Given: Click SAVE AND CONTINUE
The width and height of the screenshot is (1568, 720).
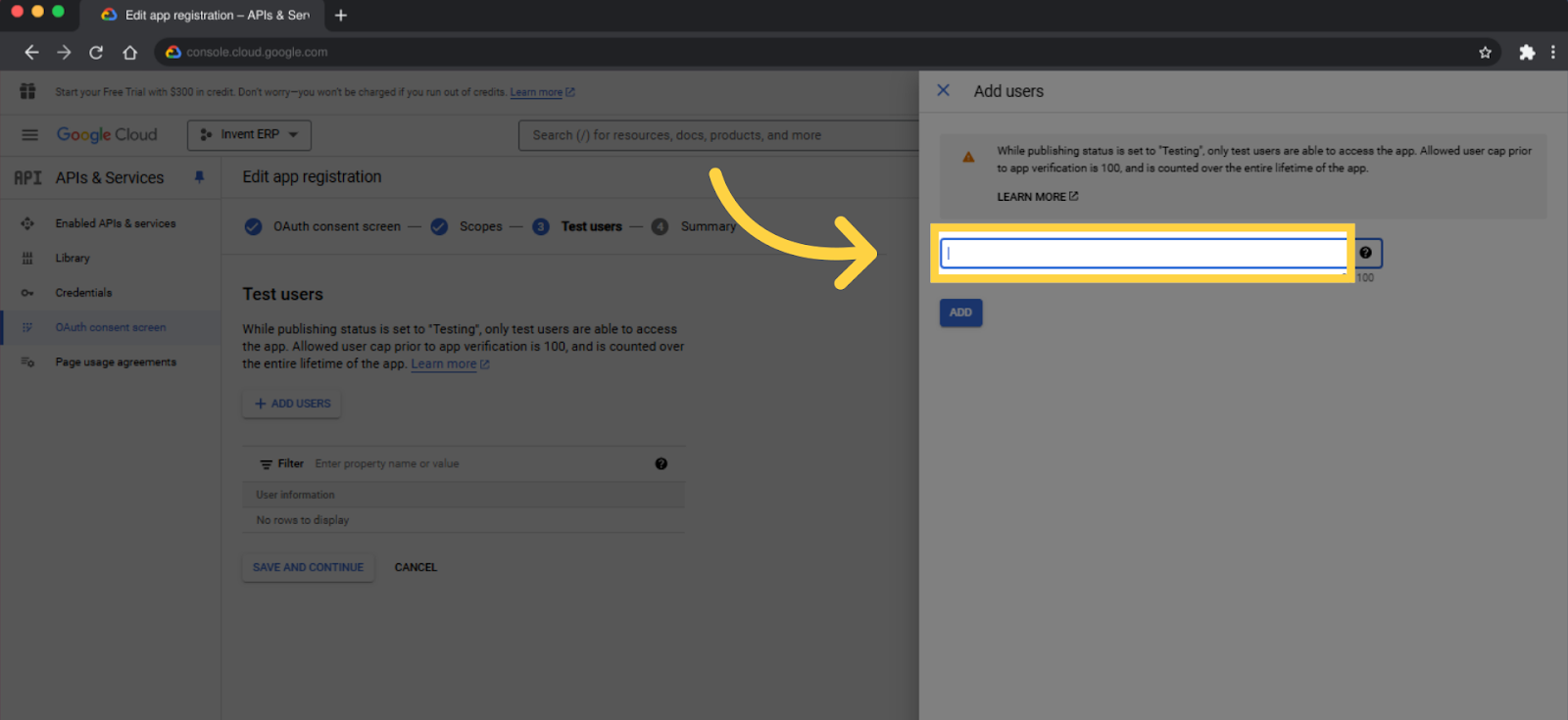Looking at the screenshot, I should (x=308, y=567).
